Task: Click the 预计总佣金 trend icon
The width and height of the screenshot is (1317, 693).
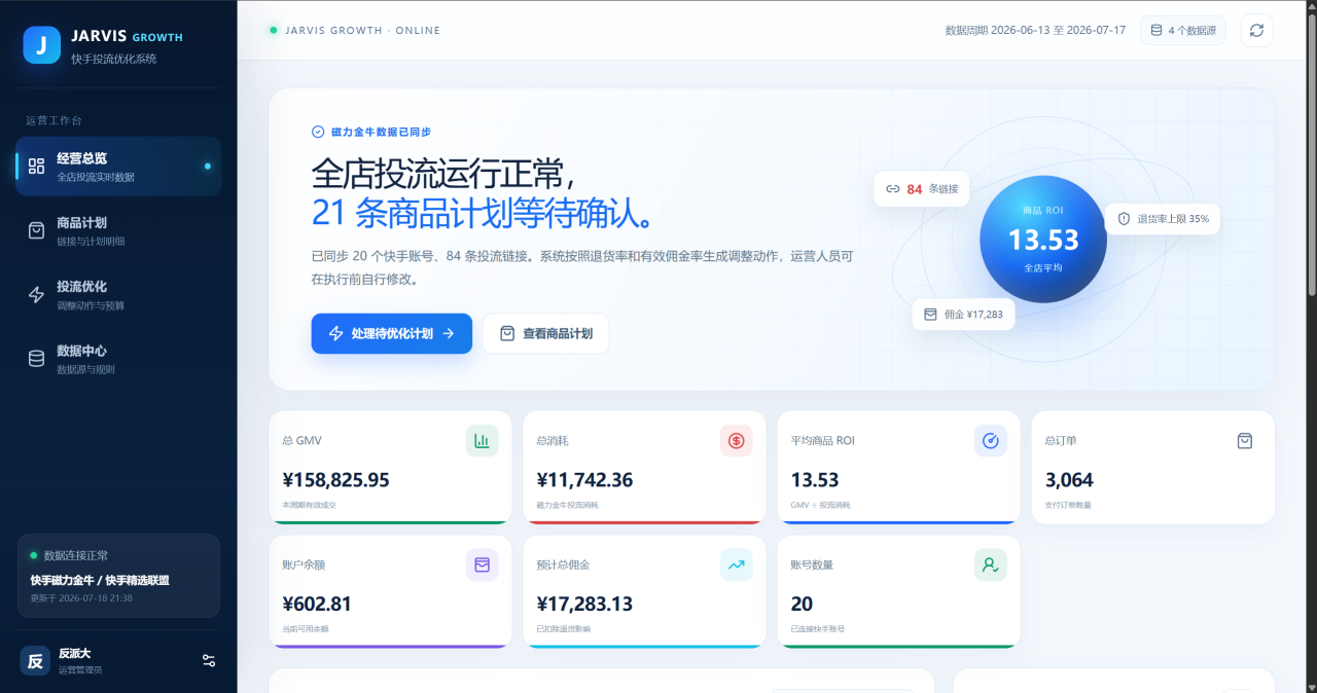Action: tap(736, 564)
